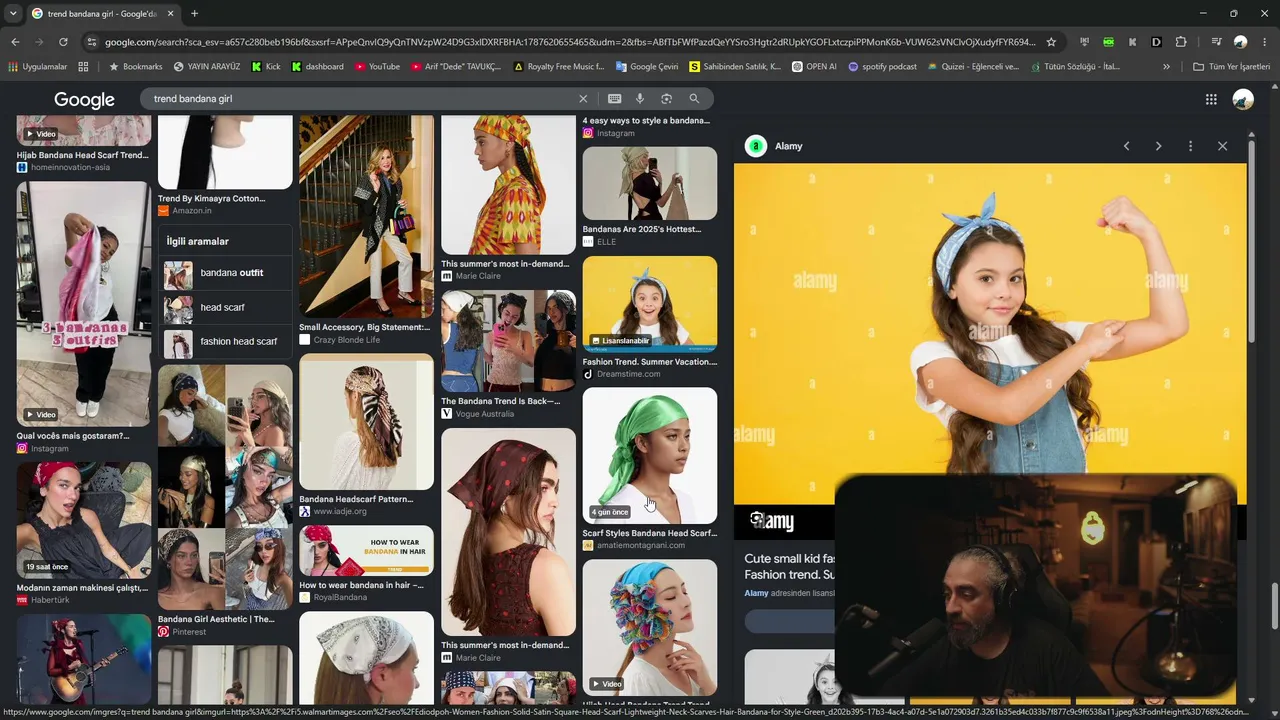1280x720 pixels.
Task: Click the Google logo to go home
Action: [84, 100]
